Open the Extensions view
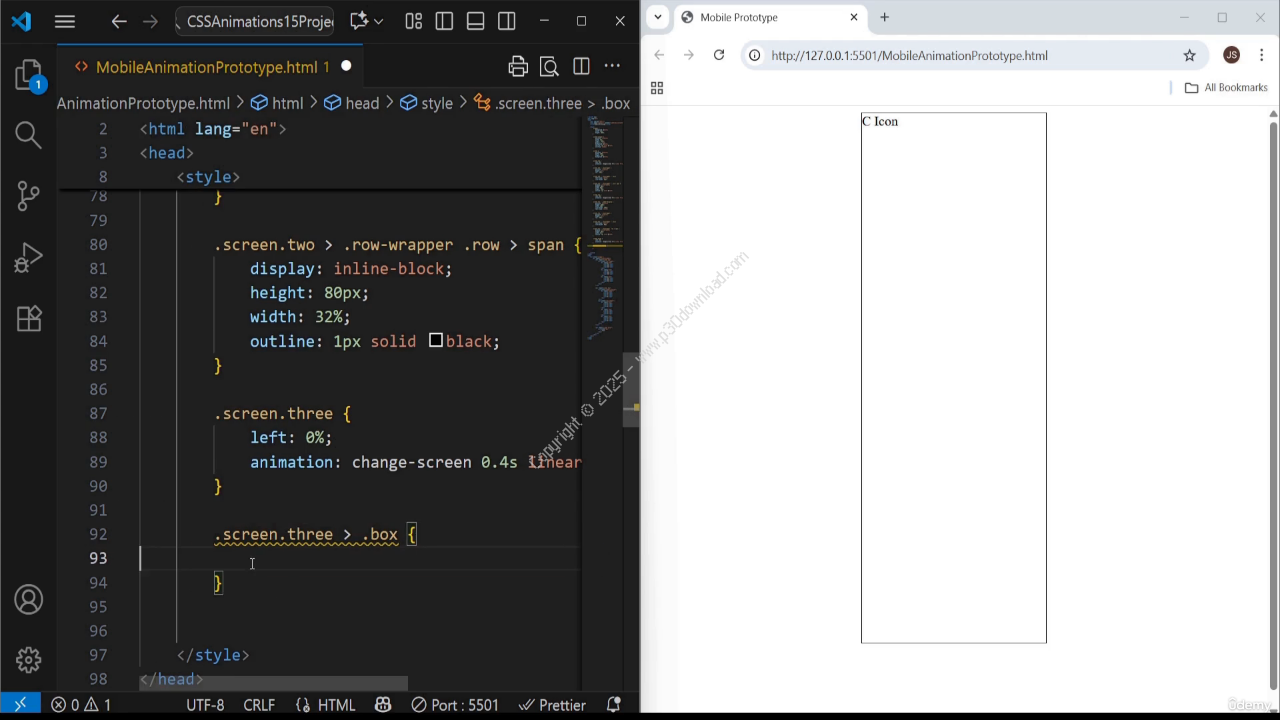This screenshot has height=720, width=1280. (28, 318)
